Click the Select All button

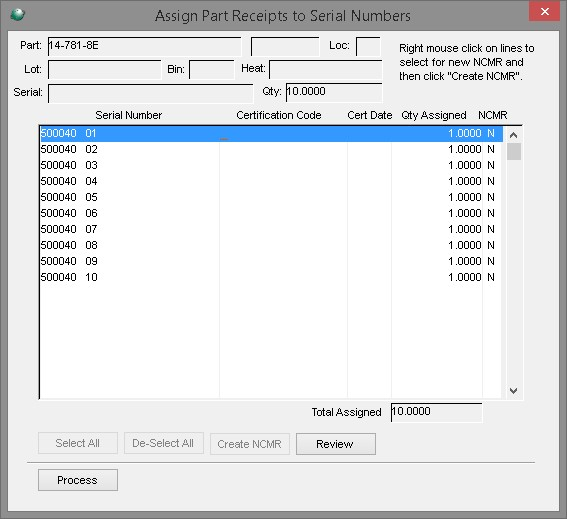point(78,443)
